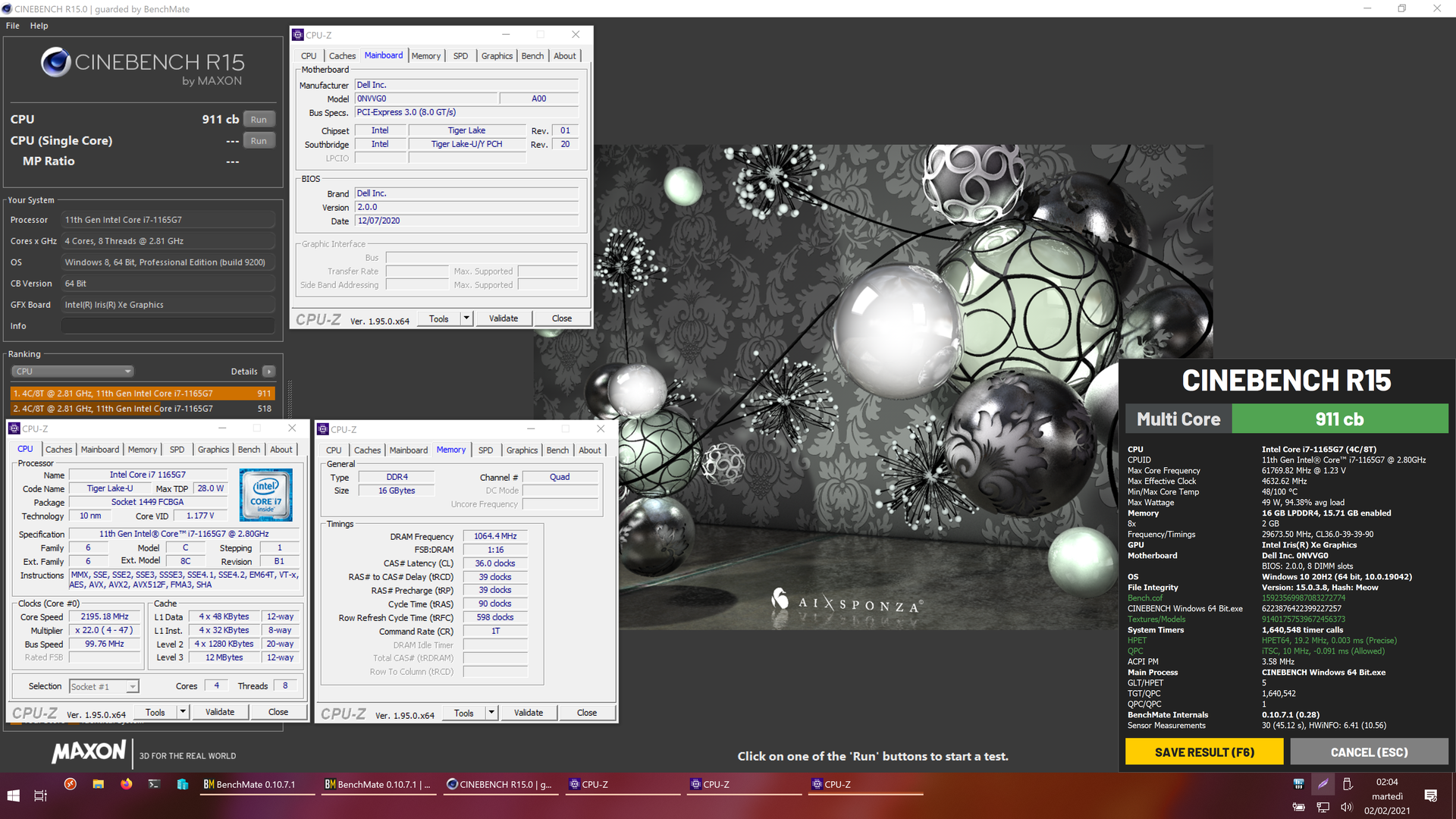Click the 911 cb Multi Core score bar
1456x819 pixels.
[1340, 419]
